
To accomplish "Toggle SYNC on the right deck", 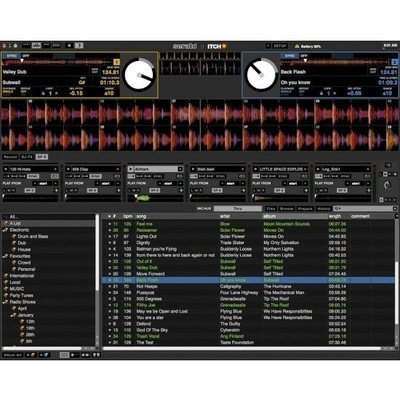I will pyautogui.click(x=289, y=56).
